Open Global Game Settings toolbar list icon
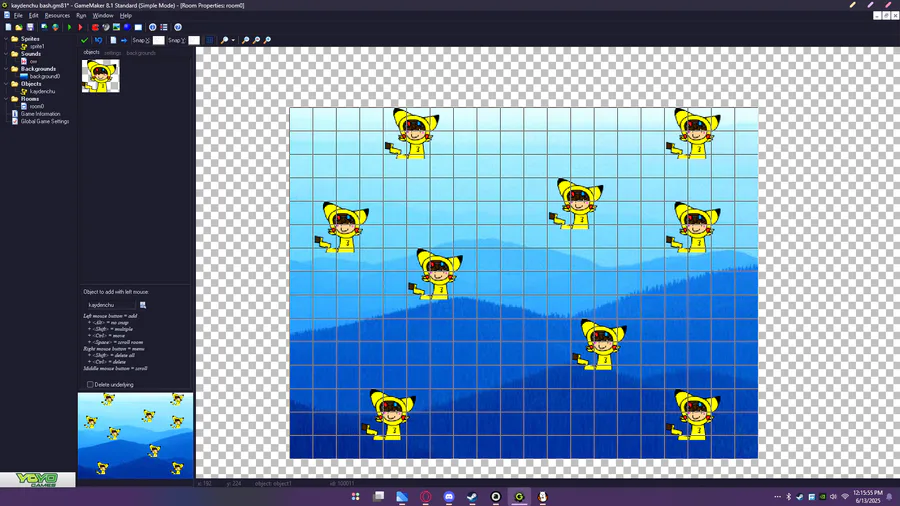The height and width of the screenshot is (506, 900). [164, 27]
